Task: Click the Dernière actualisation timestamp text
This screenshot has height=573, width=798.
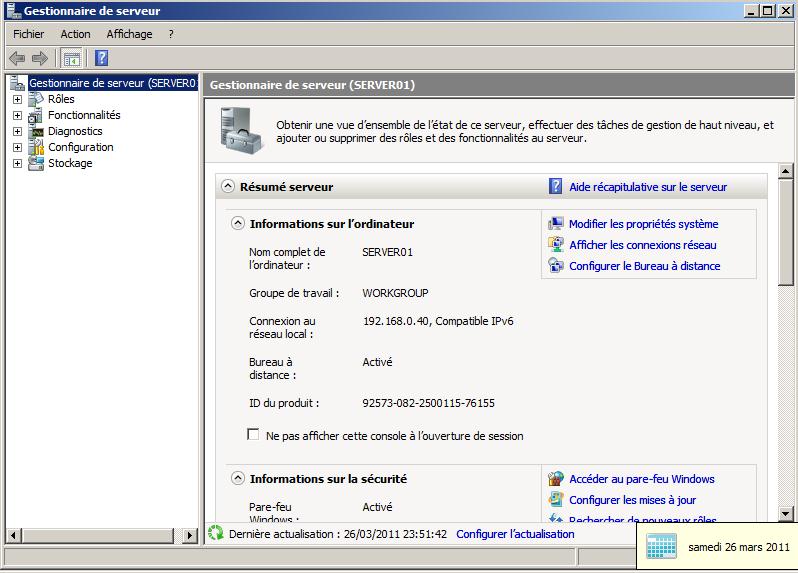Action: point(338,534)
